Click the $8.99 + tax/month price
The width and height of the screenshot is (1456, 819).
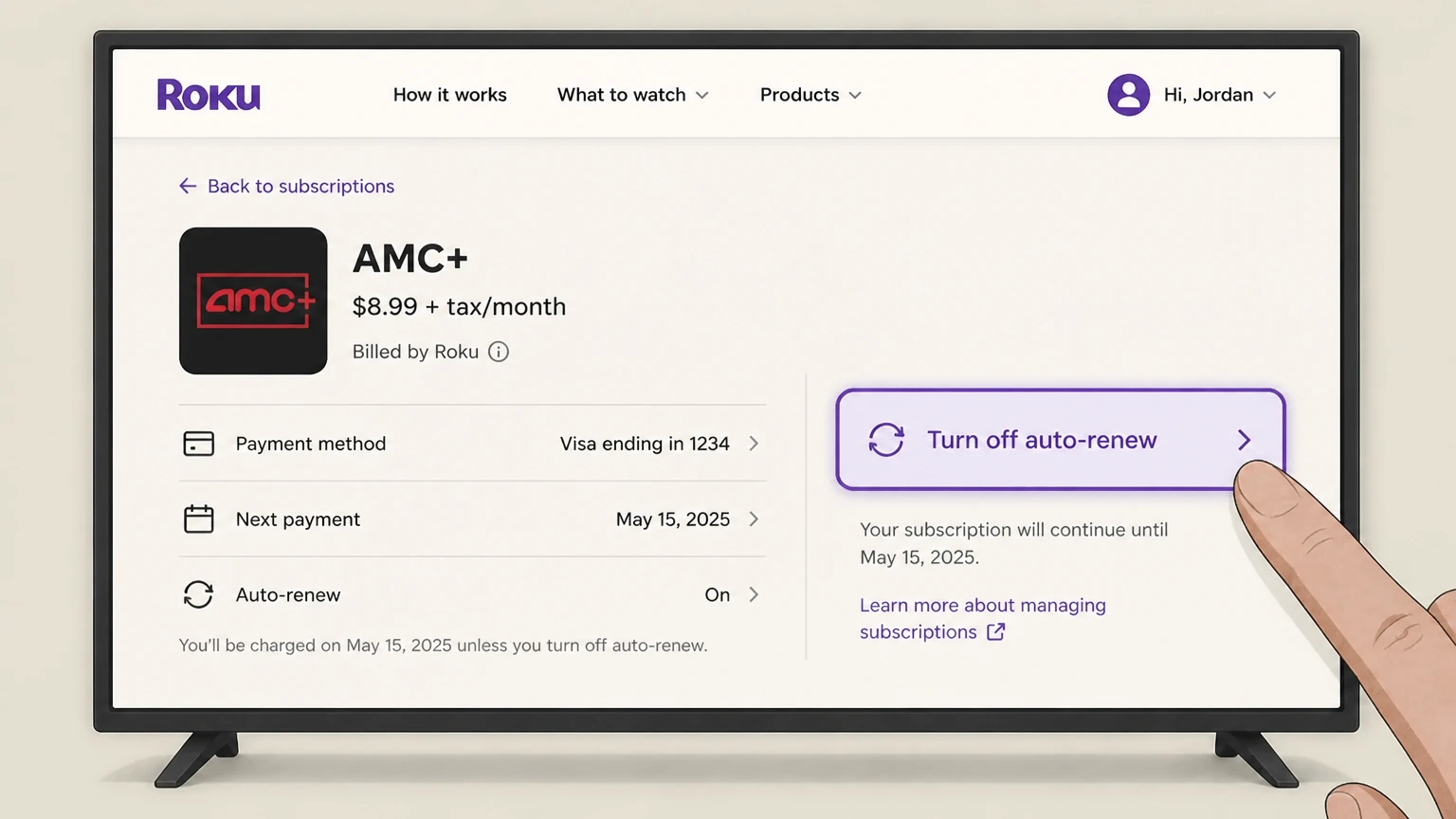(459, 306)
